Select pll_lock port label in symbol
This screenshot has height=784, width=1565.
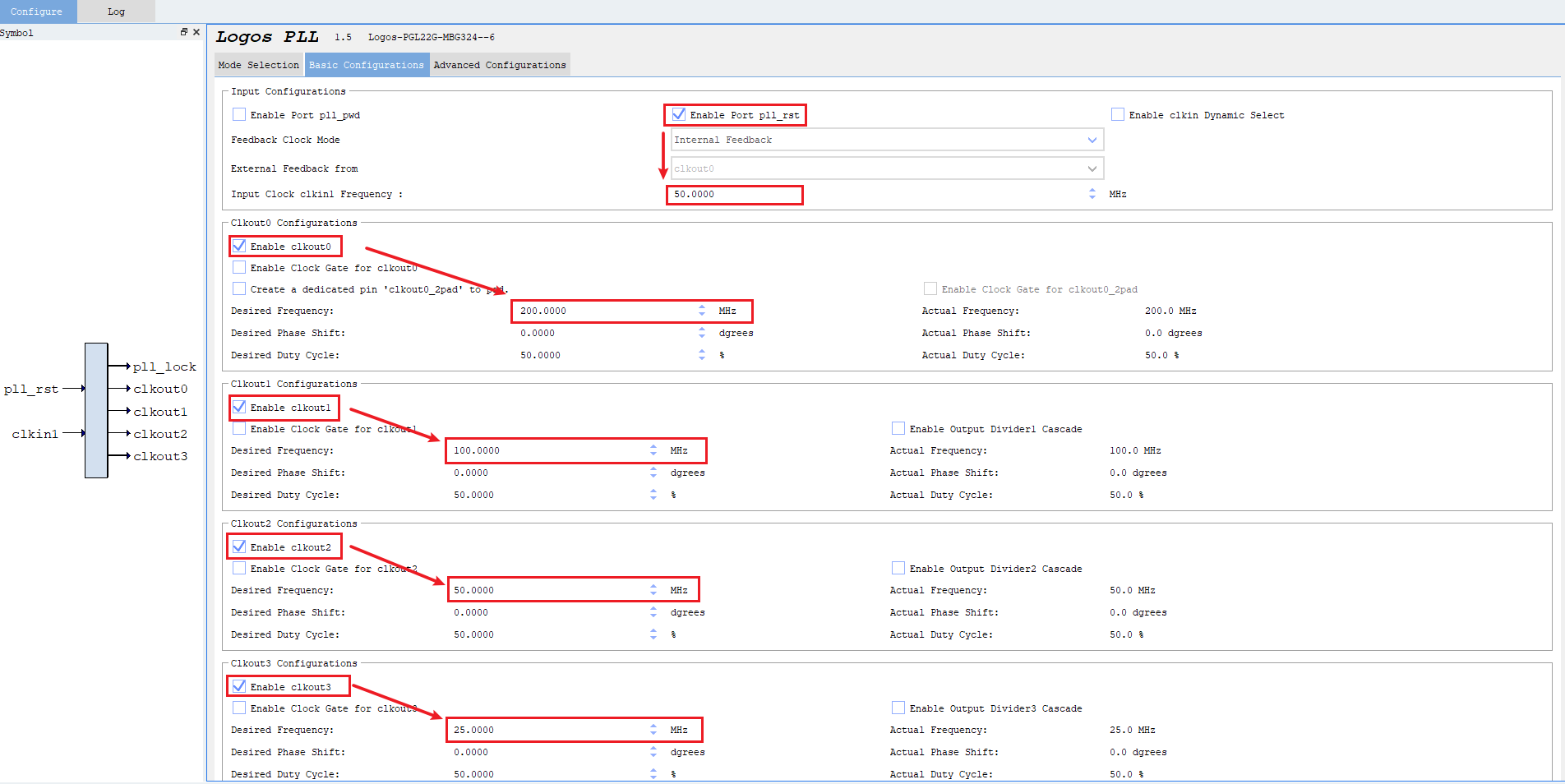coord(164,367)
